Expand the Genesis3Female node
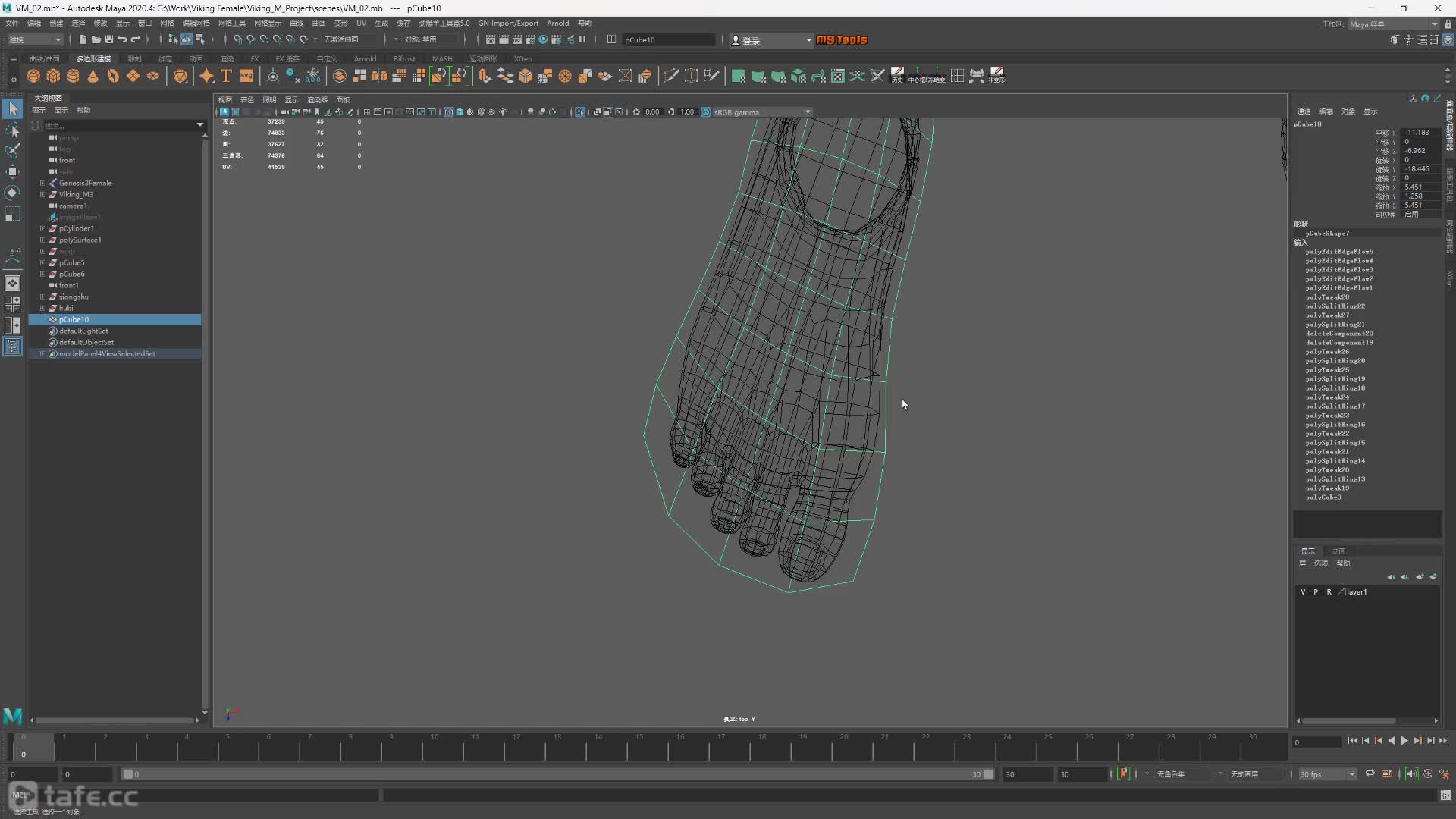1456x819 pixels. (x=42, y=183)
